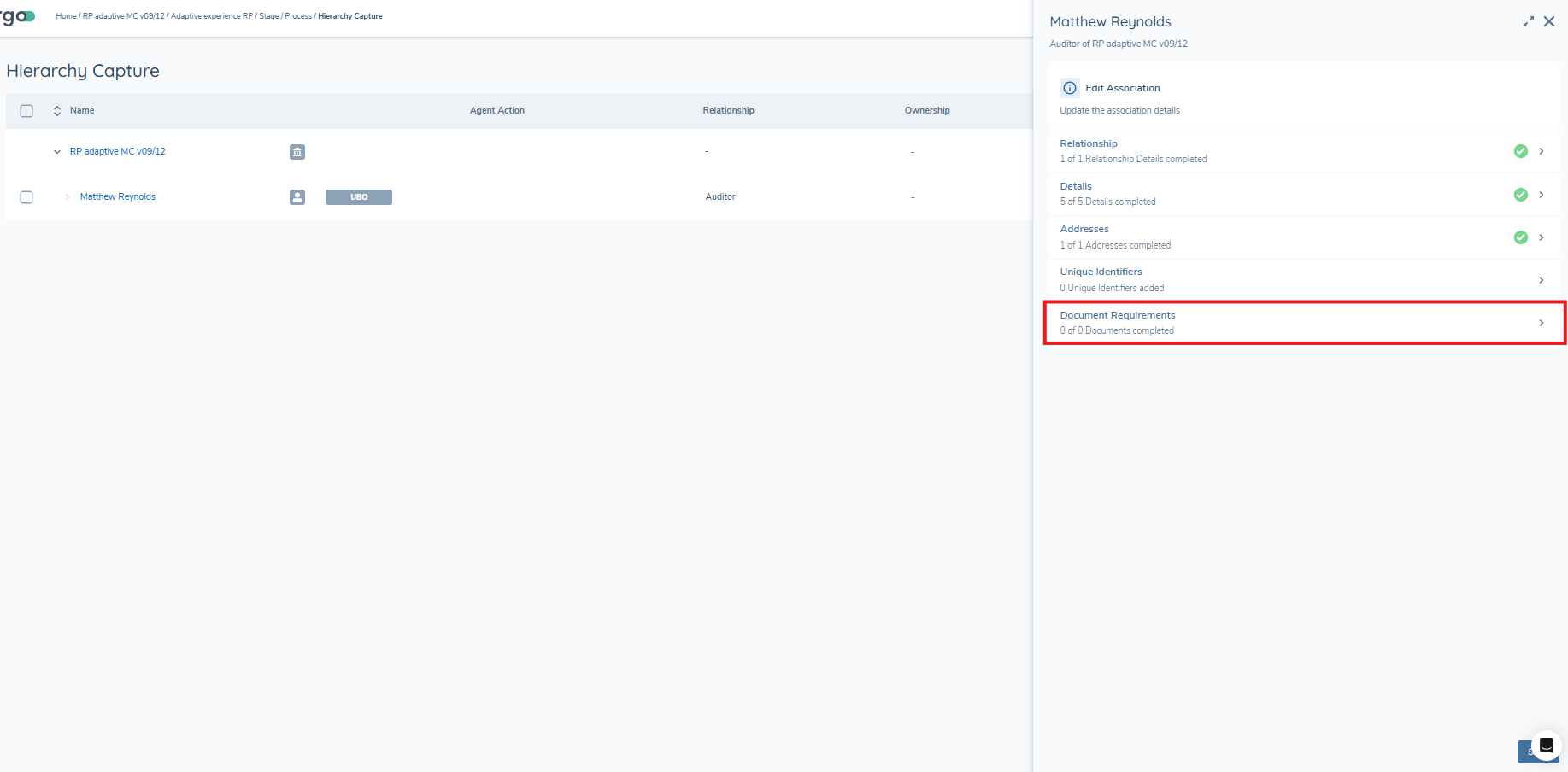Screen dimensions: 1568x772
Task: Click the Name column sort arrows
Action: [x=57, y=111]
